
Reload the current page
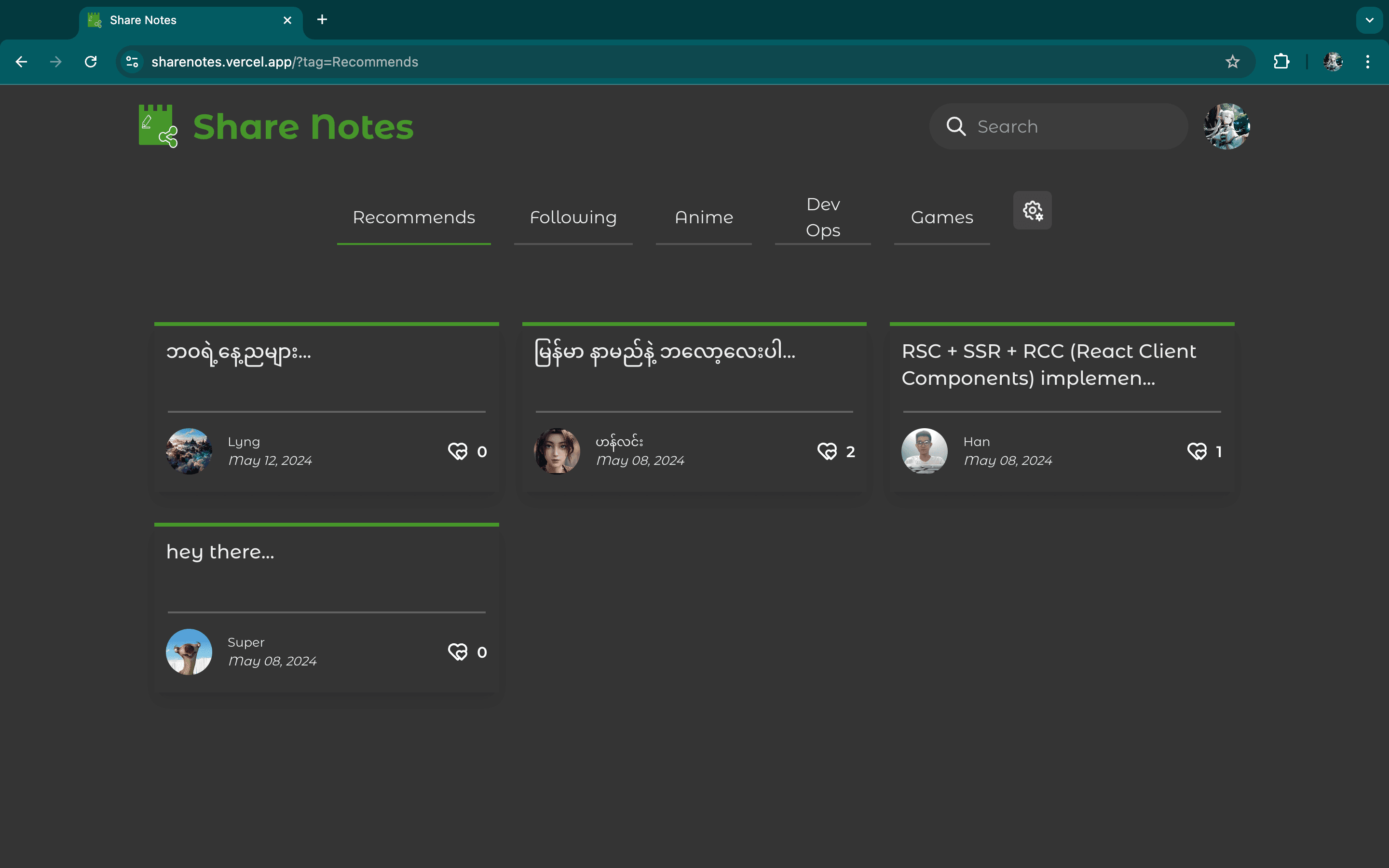point(91,61)
